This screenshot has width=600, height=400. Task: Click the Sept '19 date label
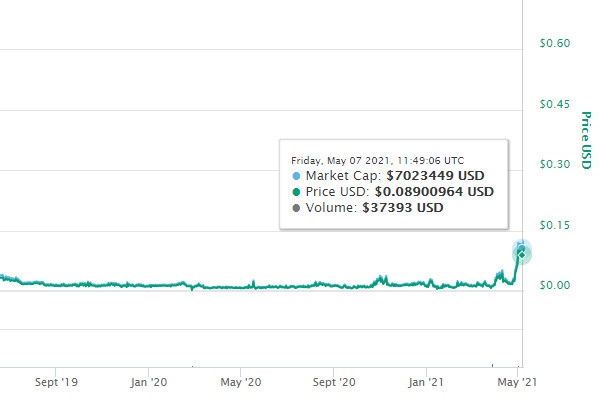(56, 382)
